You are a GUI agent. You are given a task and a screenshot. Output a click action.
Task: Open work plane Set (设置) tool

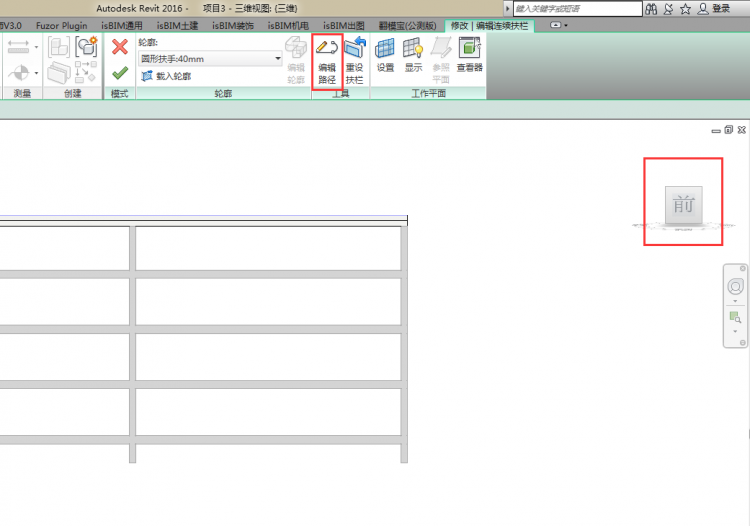(385, 57)
